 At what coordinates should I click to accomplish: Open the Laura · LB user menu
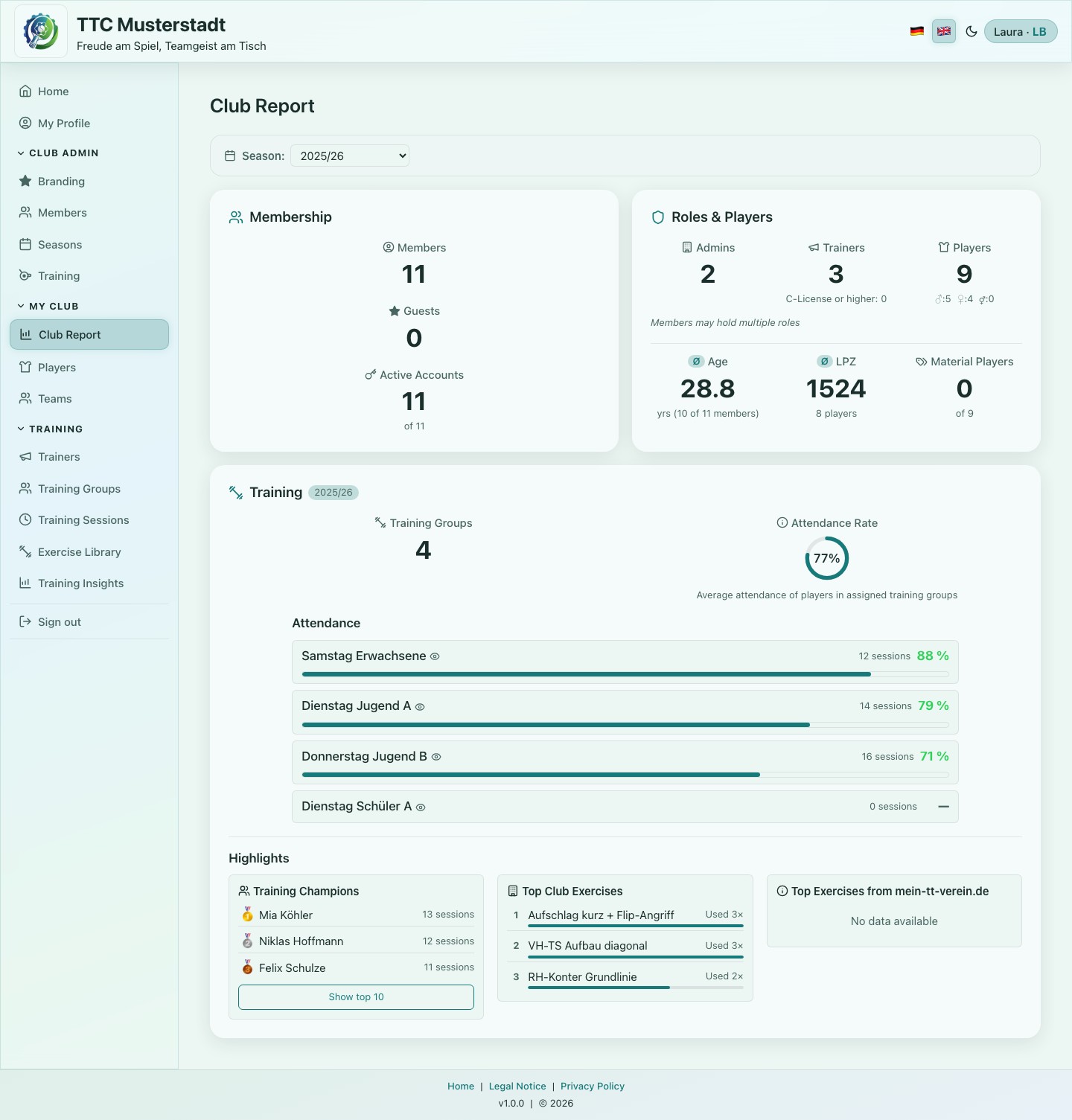point(1021,31)
